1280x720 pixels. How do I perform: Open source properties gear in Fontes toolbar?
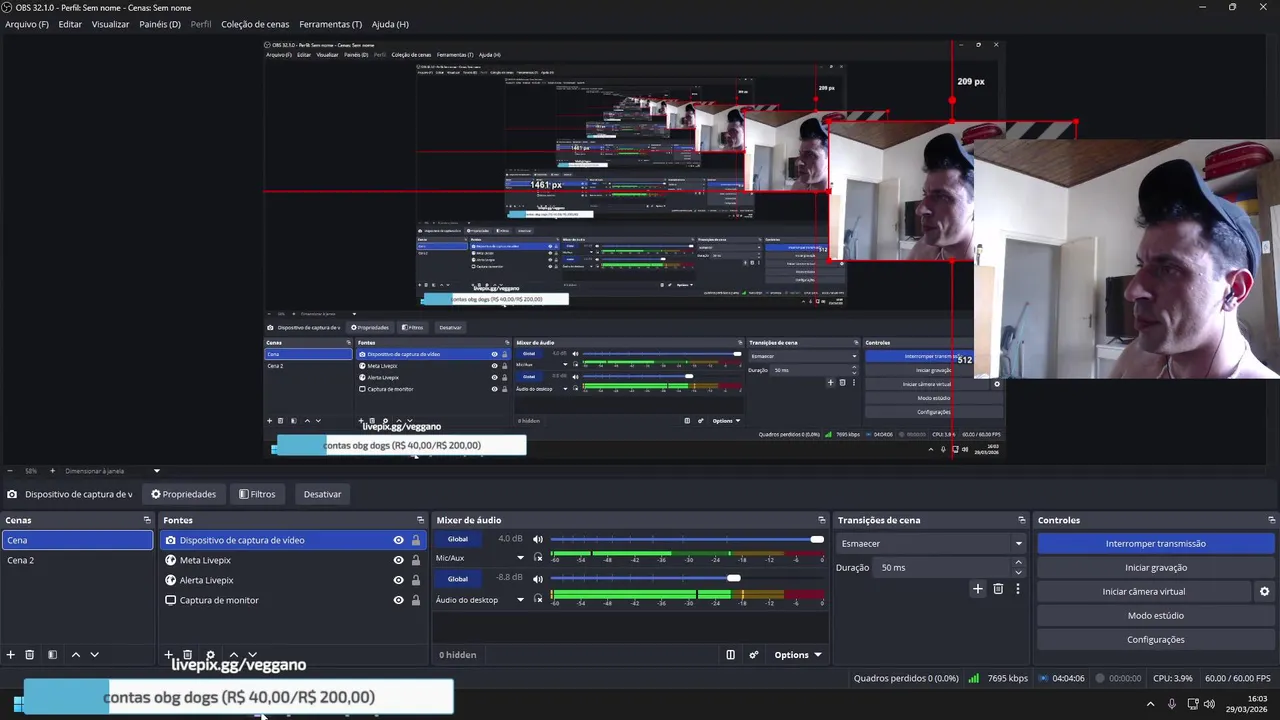pyautogui.click(x=210, y=655)
